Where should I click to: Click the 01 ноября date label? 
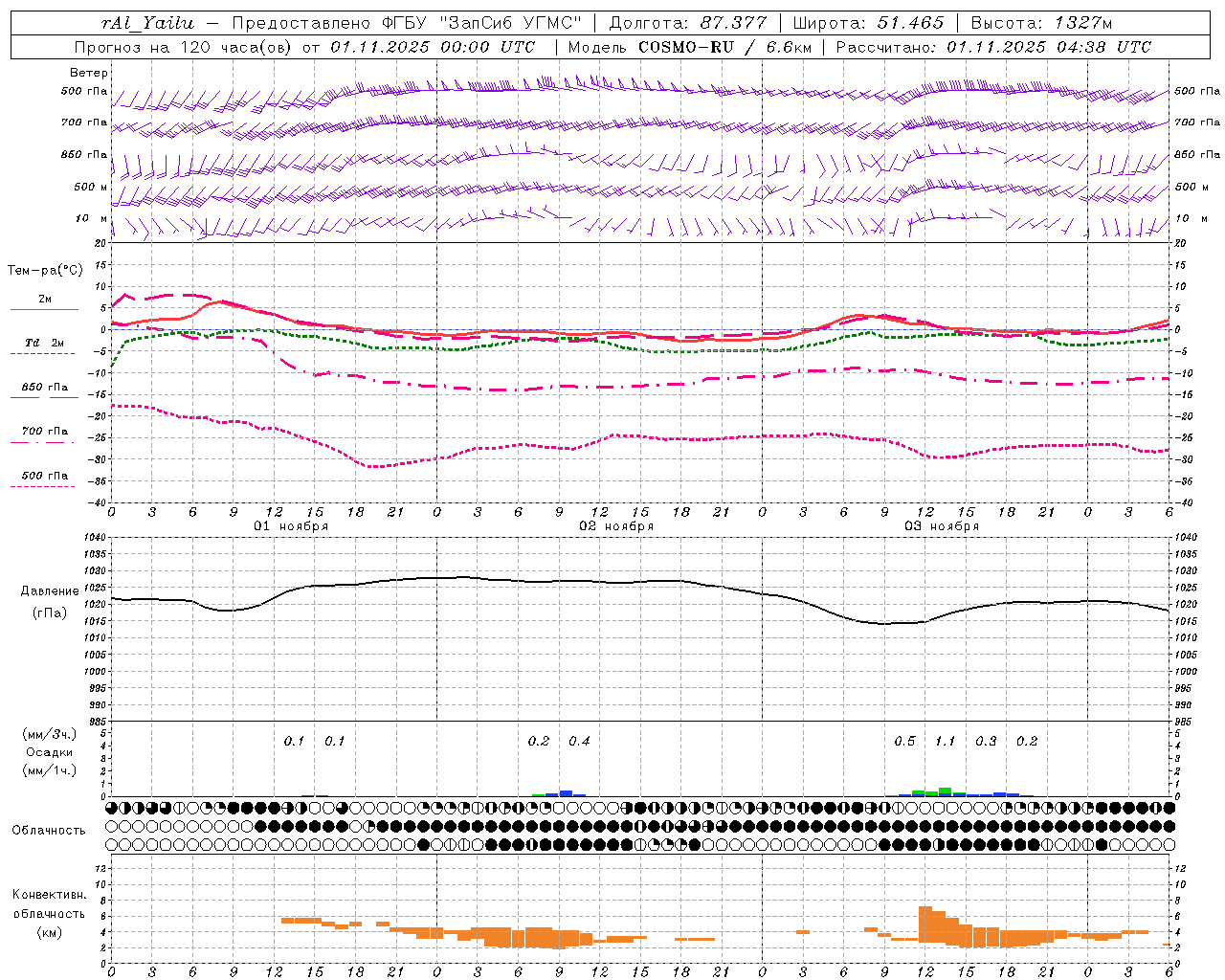[x=291, y=526]
